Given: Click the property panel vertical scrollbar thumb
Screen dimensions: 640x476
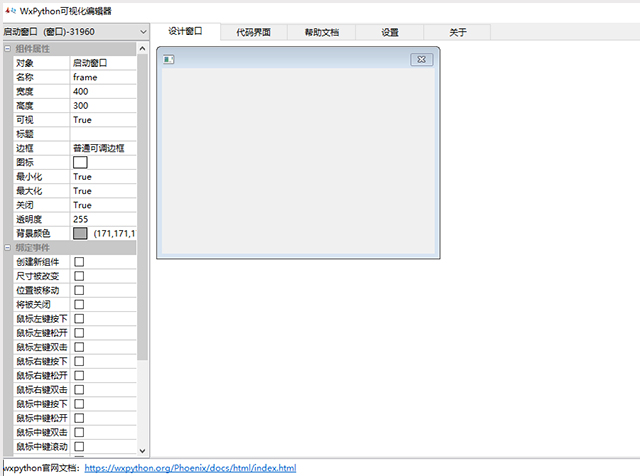Looking at the screenshot, I should pos(142,207).
